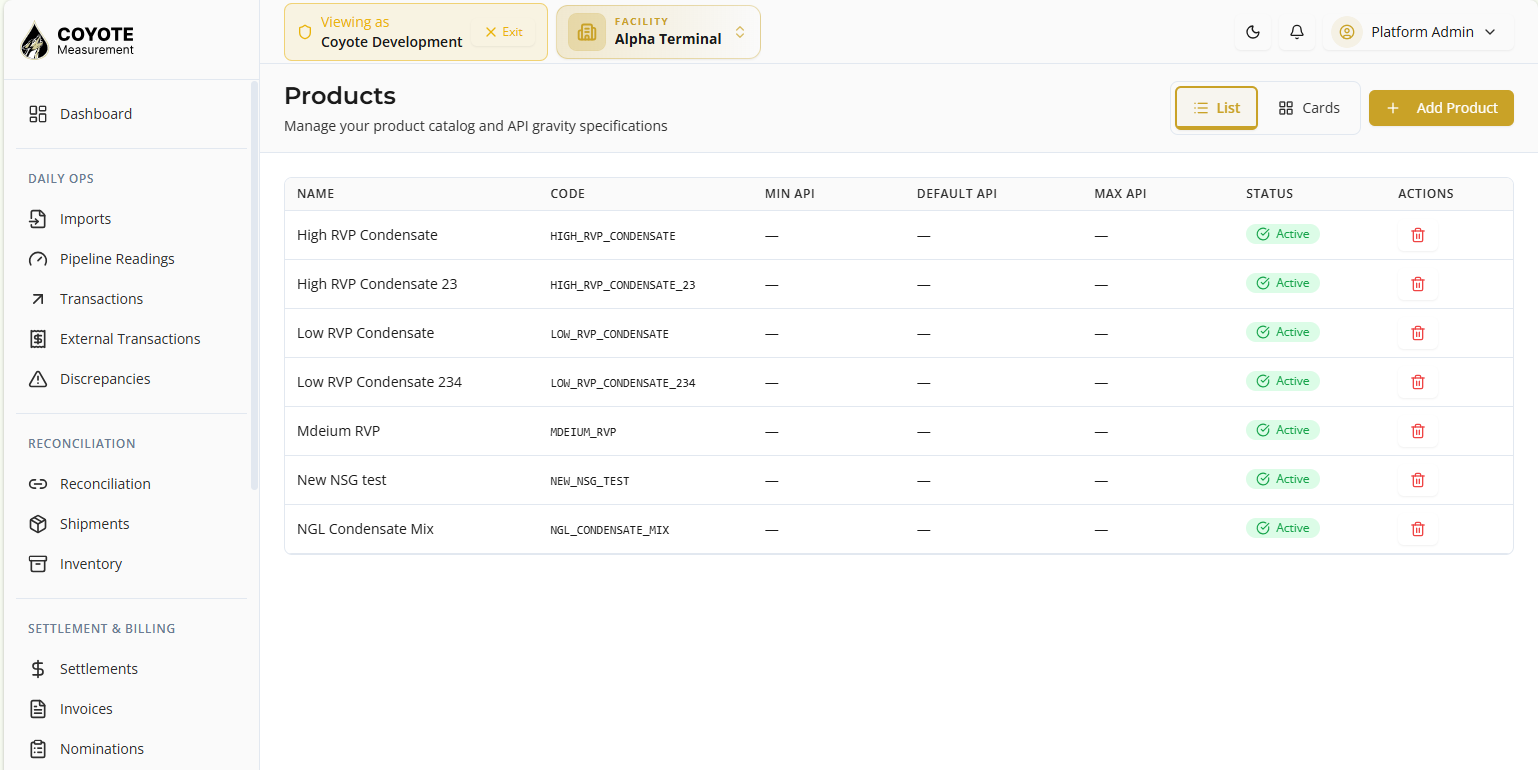The width and height of the screenshot is (1538, 770).
Task: Expand the Platform Admin user menu
Action: tap(1418, 32)
